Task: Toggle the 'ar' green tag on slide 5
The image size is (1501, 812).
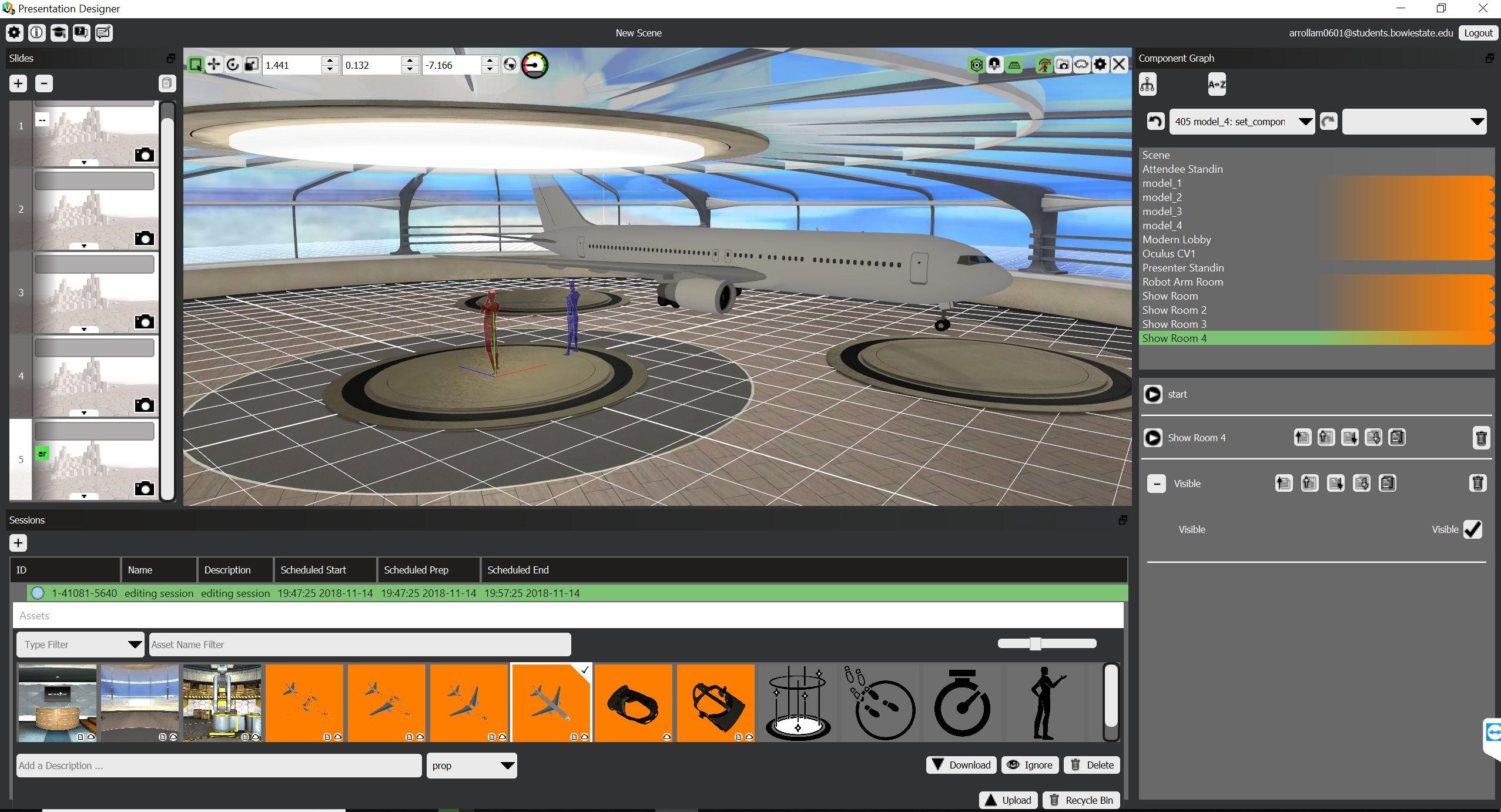Action: click(42, 454)
